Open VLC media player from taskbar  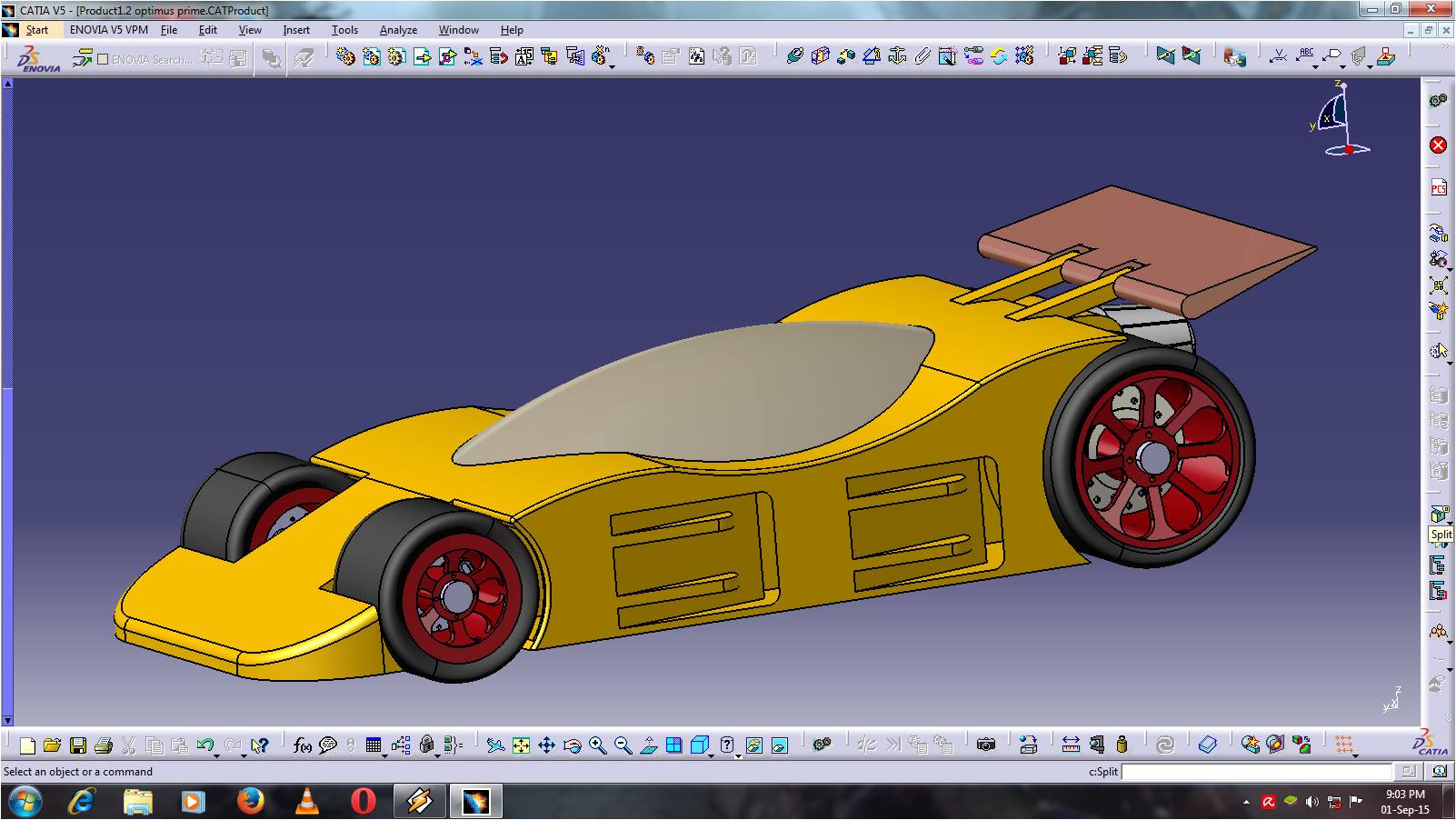pos(307,801)
